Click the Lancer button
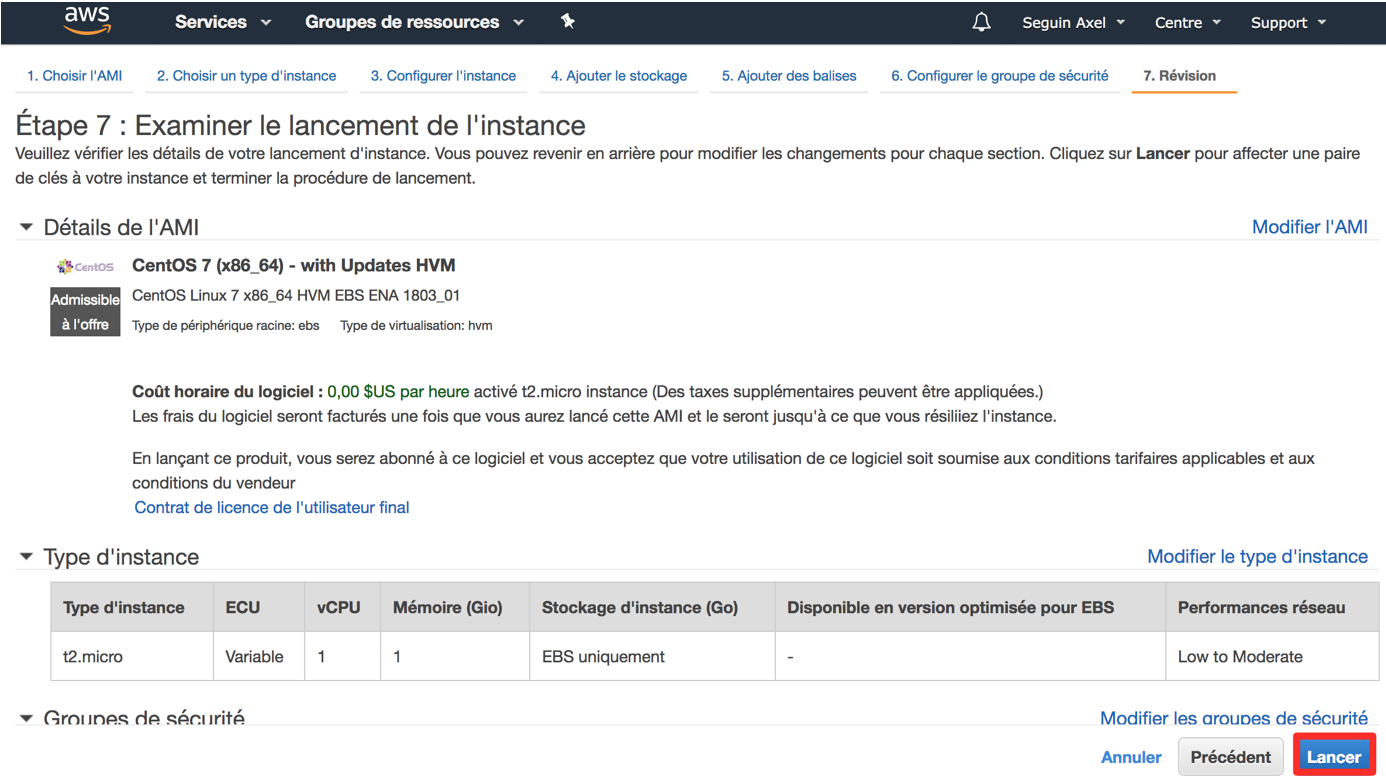 click(1334, 757)
